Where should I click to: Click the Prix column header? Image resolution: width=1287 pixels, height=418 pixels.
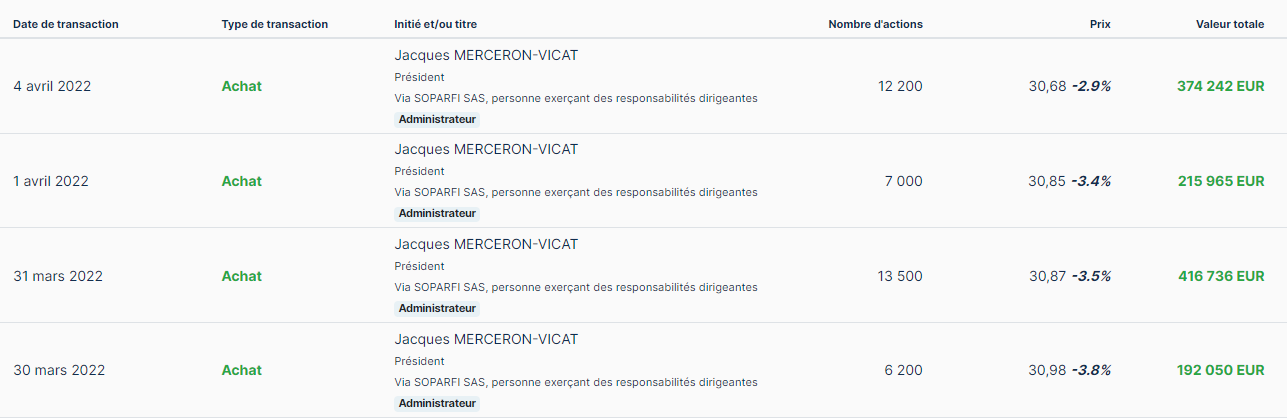pos(1100,24)
